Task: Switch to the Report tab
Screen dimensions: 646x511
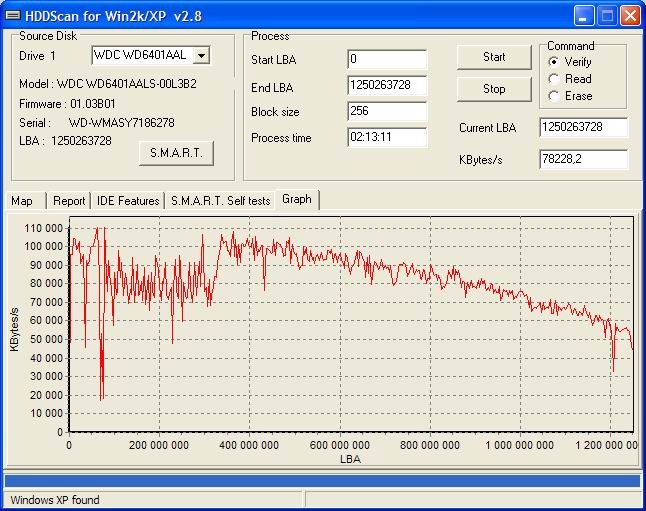Action: tap(69, 201)
